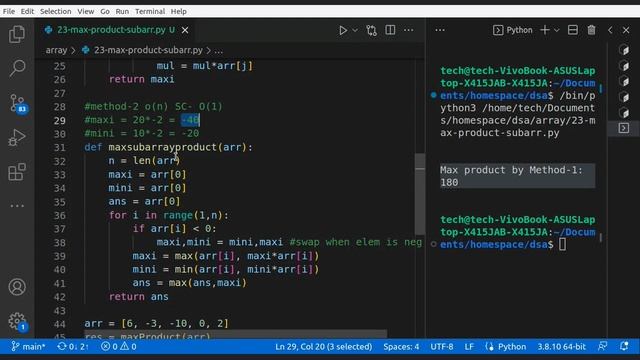The width and height of the screenshot is (640, 360).
Task: Select language mode Python in status bar
Action: coord(506,347)
